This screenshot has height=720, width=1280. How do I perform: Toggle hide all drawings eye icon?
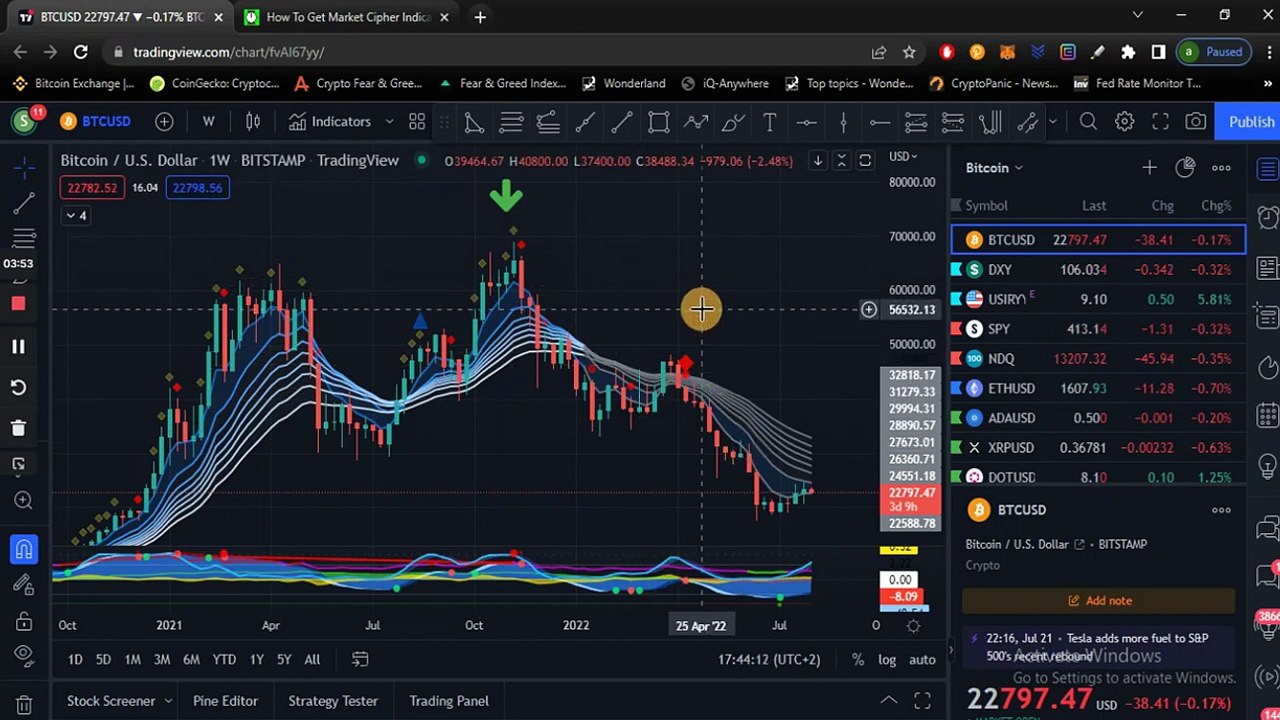click(x=24, y=657)
